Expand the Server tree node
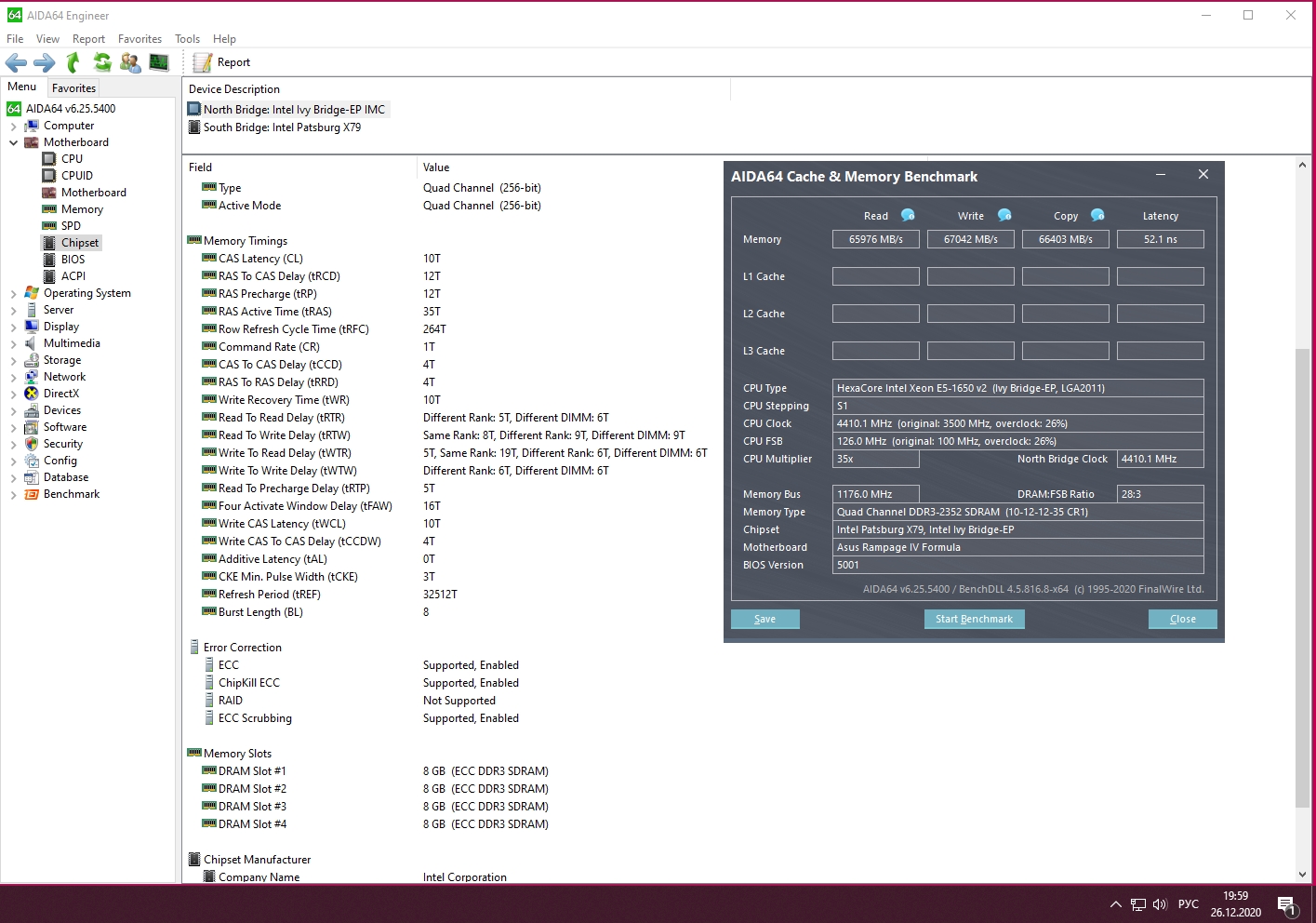Image resolution: width=1316 pixels, height=923 pixels. [14, 311]
